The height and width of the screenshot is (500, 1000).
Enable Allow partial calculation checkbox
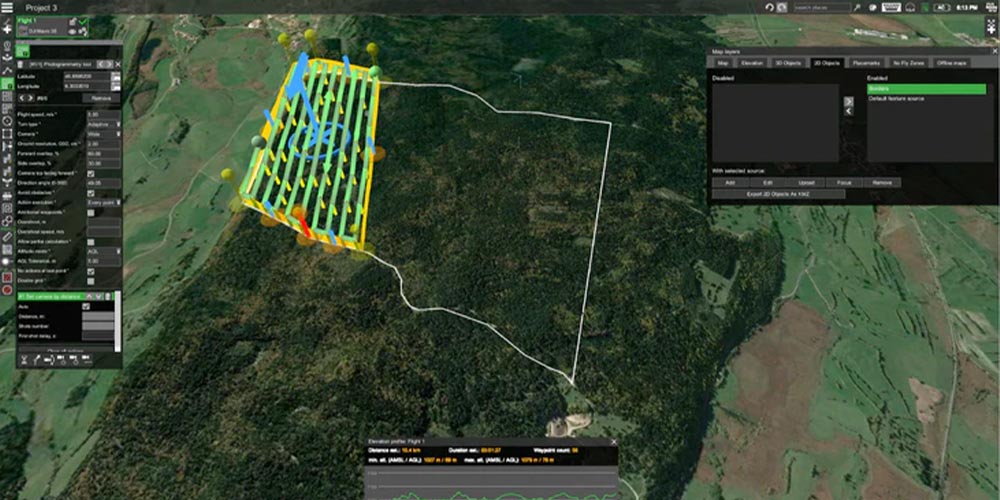point(91,242)
